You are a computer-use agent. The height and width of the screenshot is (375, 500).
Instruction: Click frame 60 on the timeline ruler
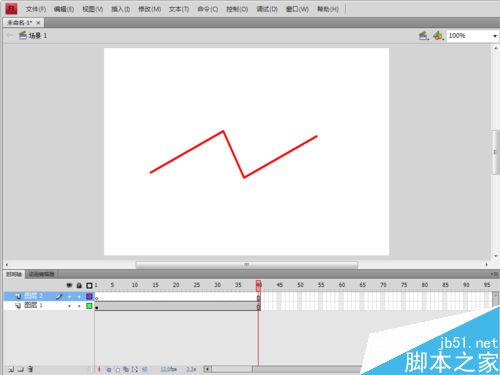pos(342,285)
